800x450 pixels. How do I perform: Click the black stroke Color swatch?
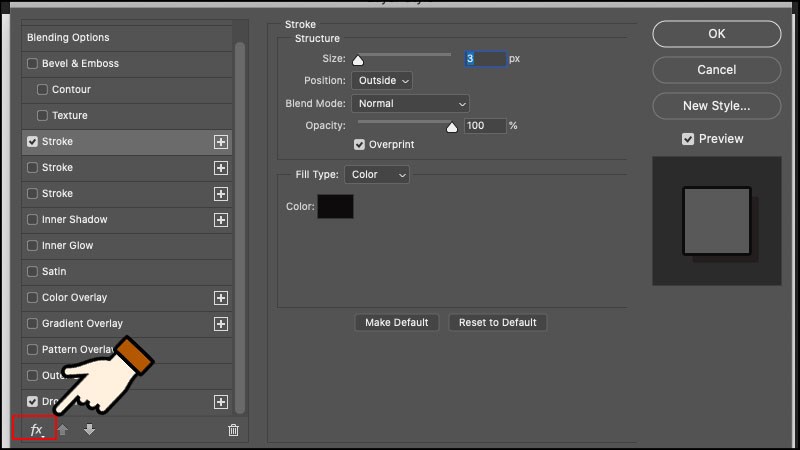coord(335,207)
